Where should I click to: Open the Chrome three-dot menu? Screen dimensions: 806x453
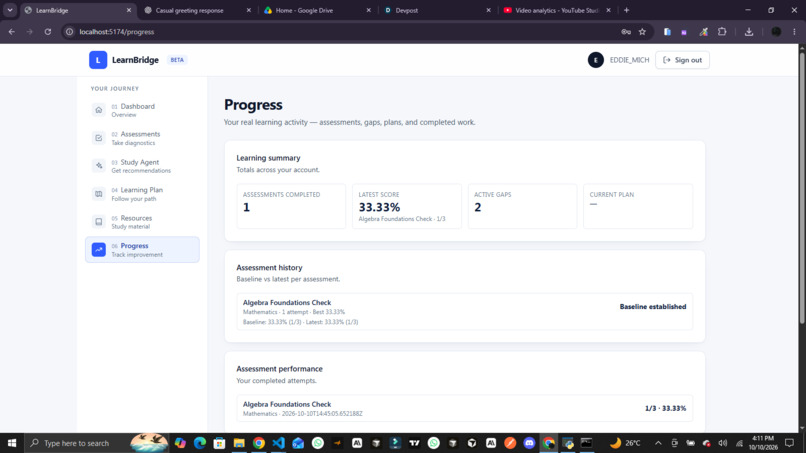794,31
